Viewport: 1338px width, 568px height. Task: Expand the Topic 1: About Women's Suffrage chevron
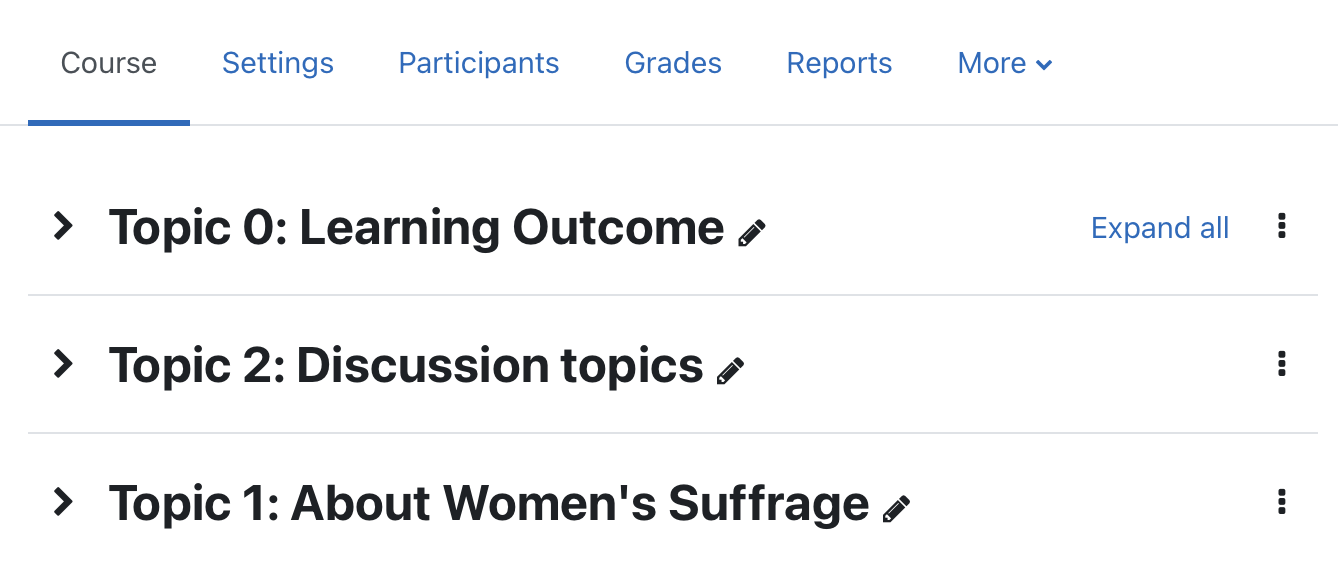click(63, 501)
